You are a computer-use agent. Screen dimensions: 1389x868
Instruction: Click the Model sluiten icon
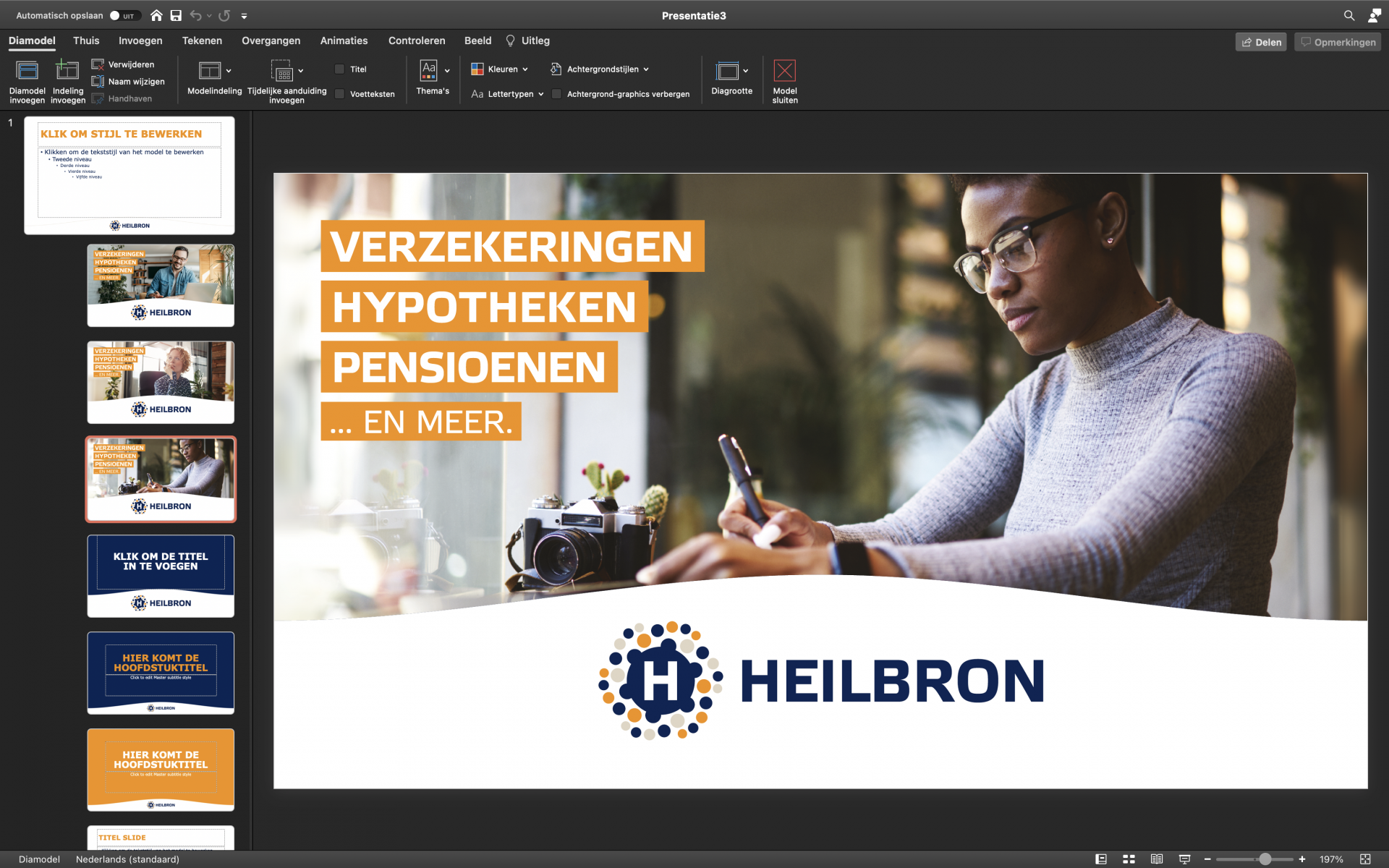[784, 71]
